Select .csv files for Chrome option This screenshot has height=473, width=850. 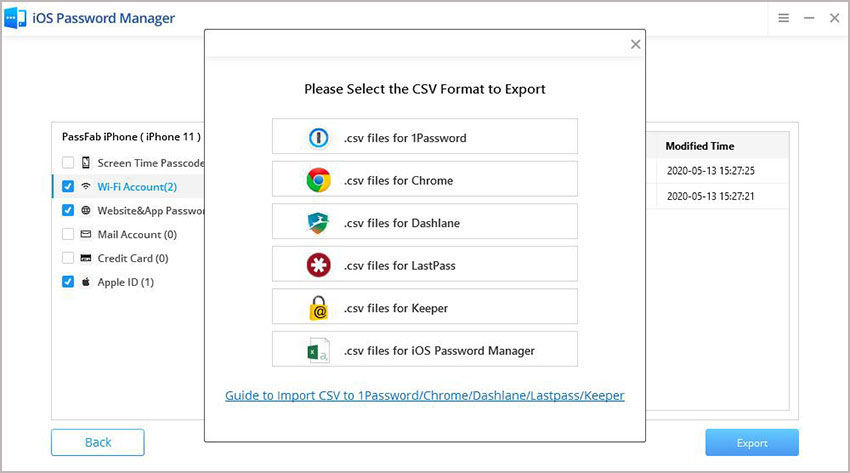[x=424, y=180]
